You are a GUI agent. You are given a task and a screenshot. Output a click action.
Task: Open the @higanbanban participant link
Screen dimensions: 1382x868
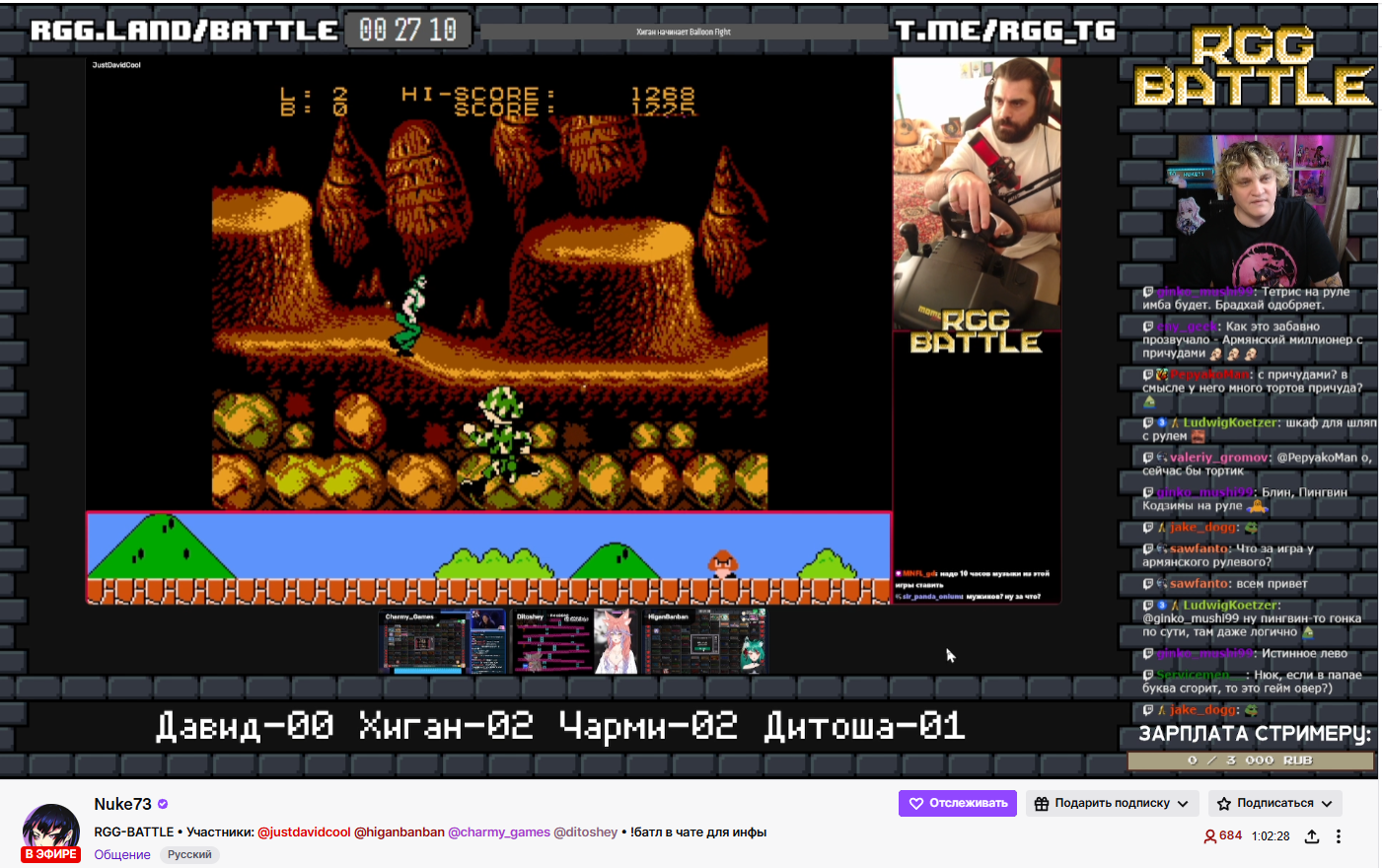(x=400, y=832)
